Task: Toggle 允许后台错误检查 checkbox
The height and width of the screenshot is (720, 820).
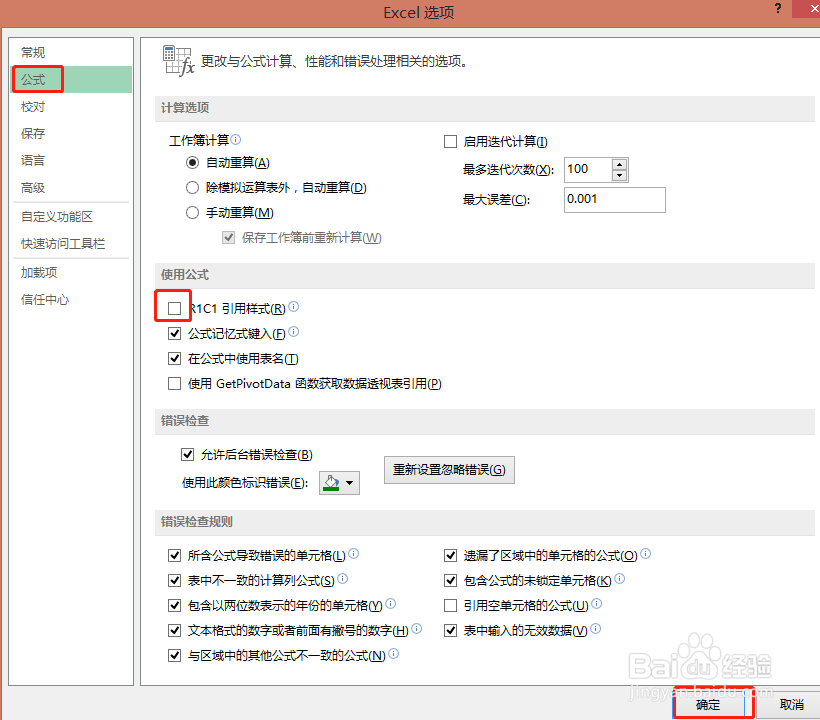Action: click(x=187, y=454)
